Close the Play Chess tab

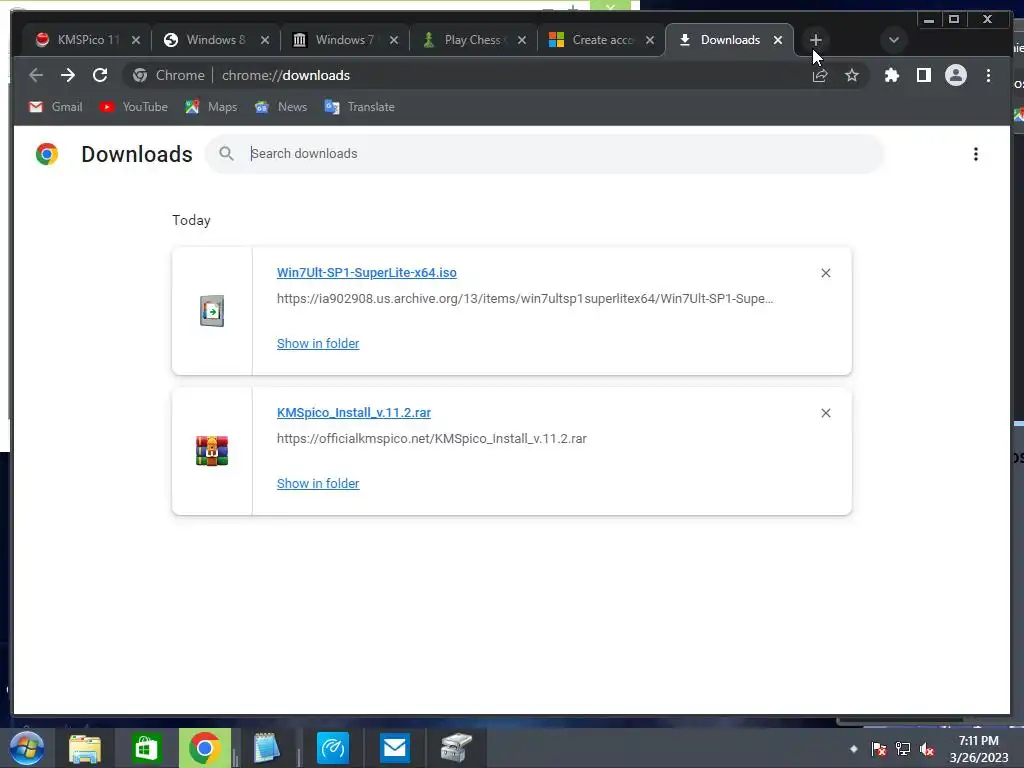(522, 40)
